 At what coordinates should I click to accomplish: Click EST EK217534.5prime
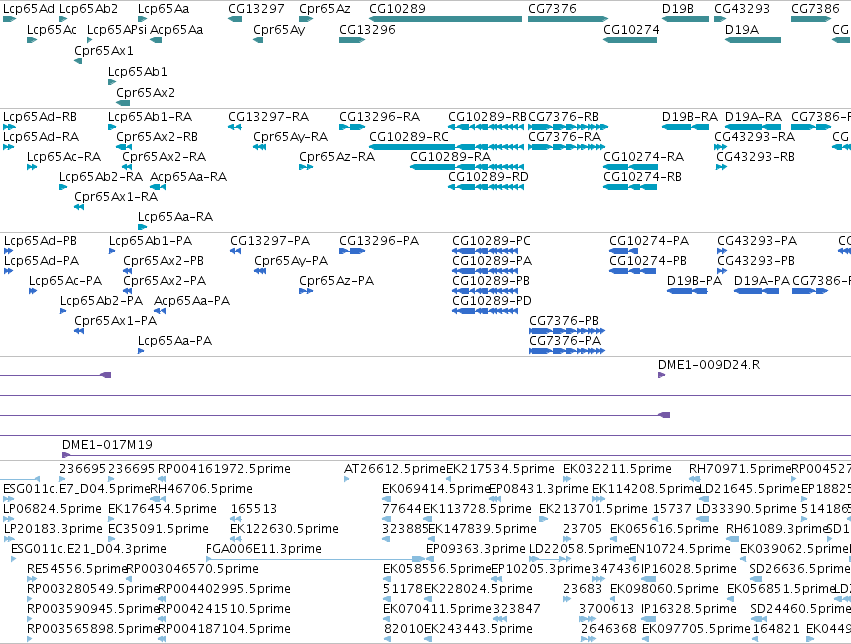(x=500, y=469)
